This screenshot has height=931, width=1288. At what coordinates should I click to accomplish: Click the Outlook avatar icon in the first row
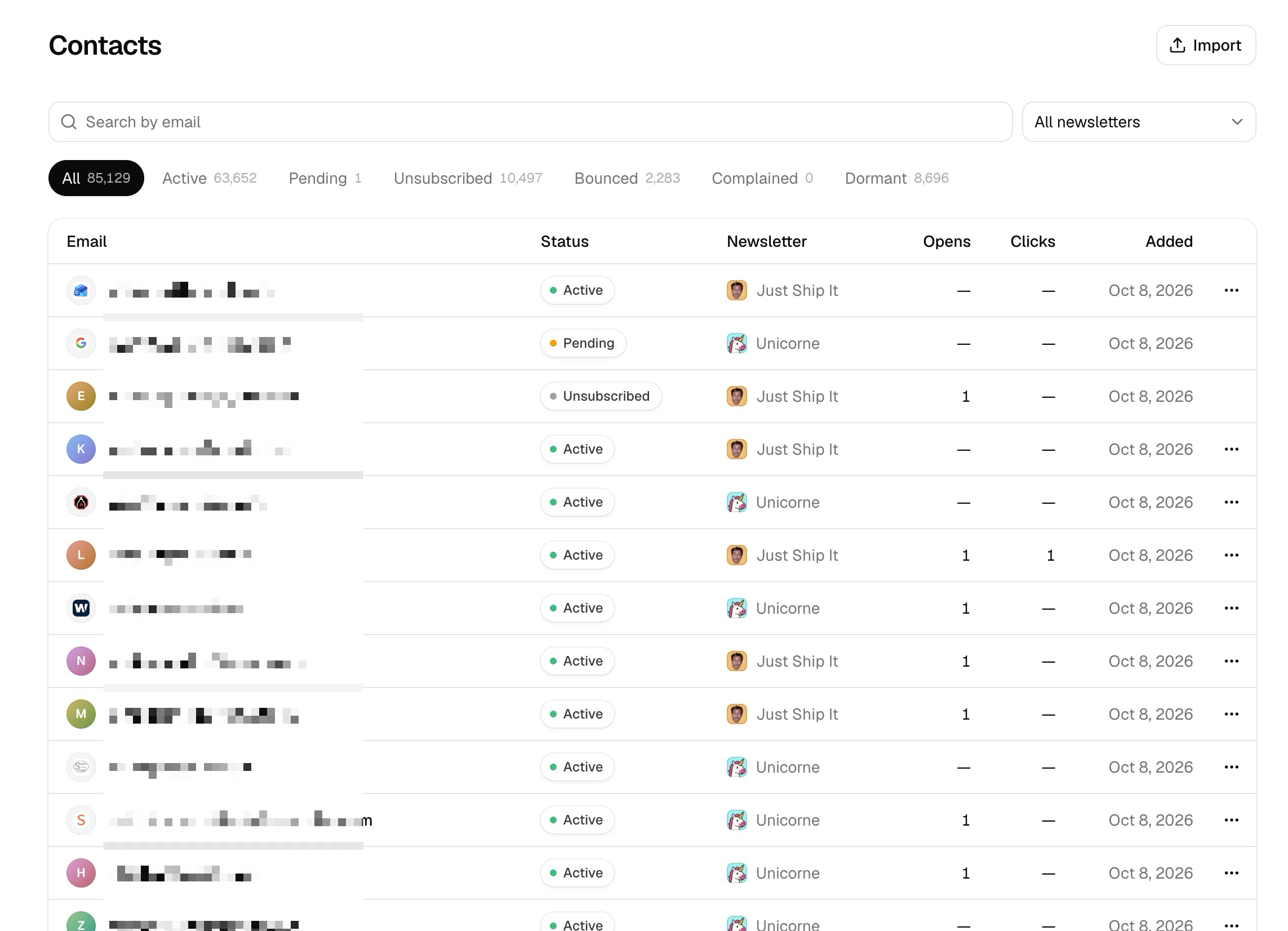[81, 290]
